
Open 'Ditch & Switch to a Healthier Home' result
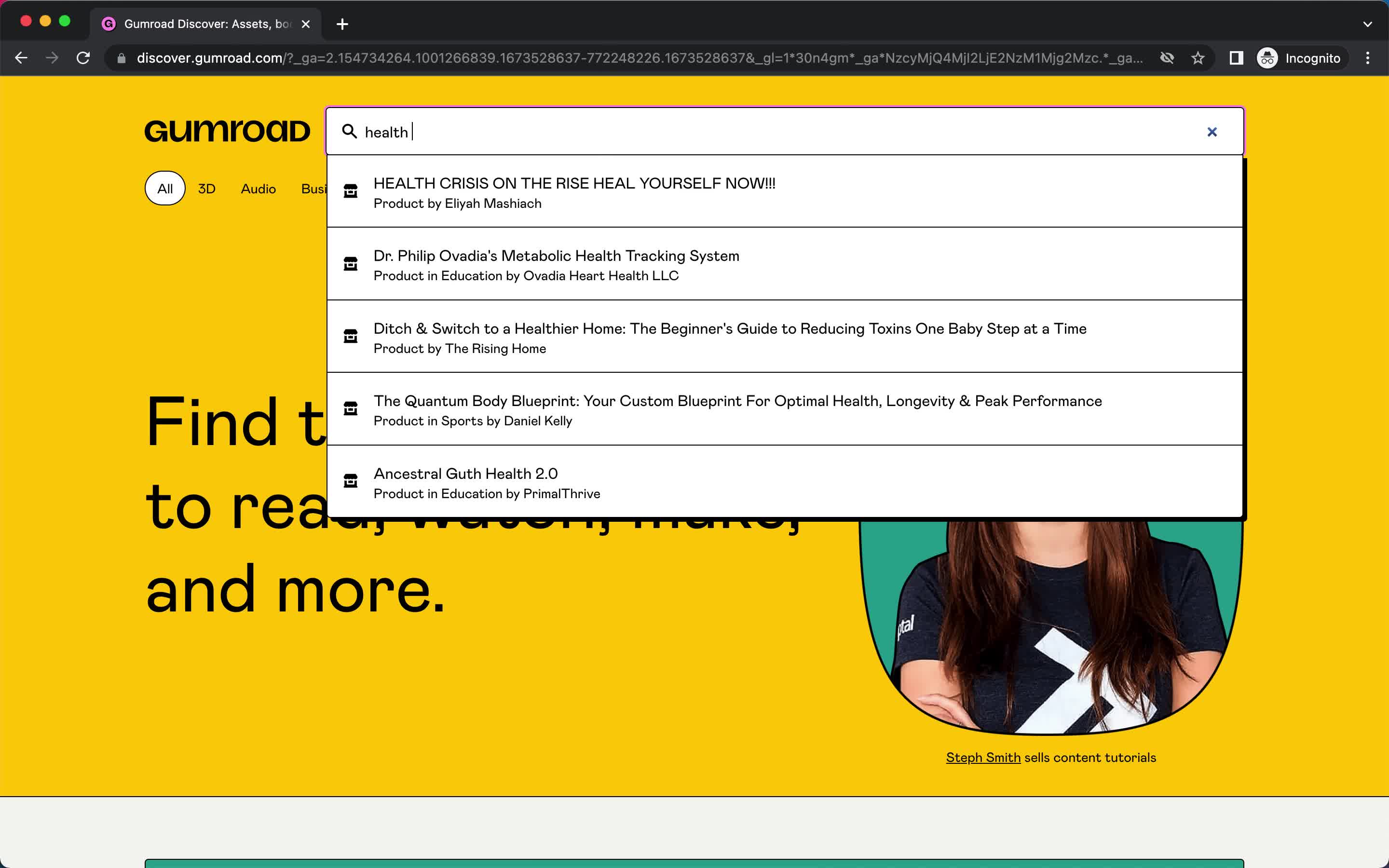(x=785, y=337)
